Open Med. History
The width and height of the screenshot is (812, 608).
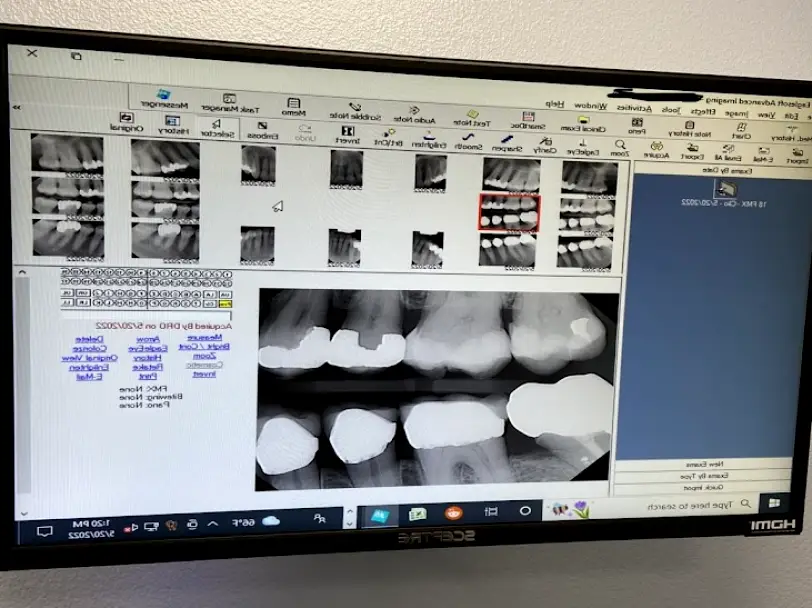[790, 134]
